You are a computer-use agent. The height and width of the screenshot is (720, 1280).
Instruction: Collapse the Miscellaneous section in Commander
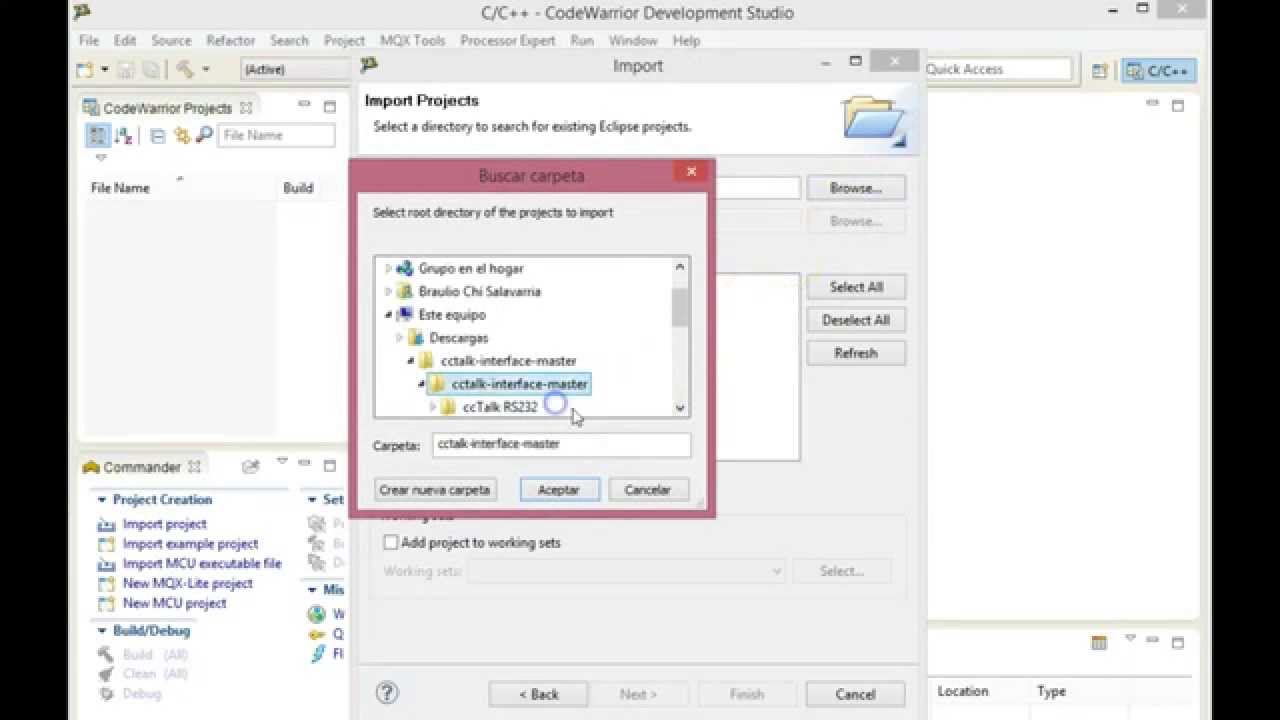tap(312, 590)
